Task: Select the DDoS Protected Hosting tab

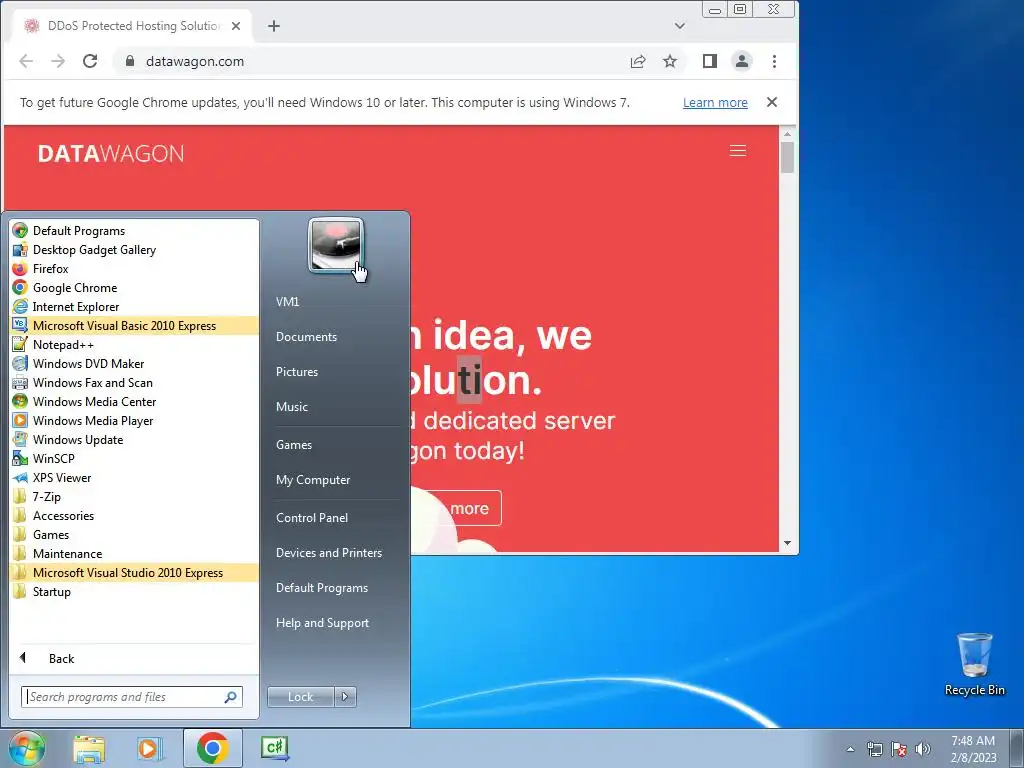Action: pos(131,26)
